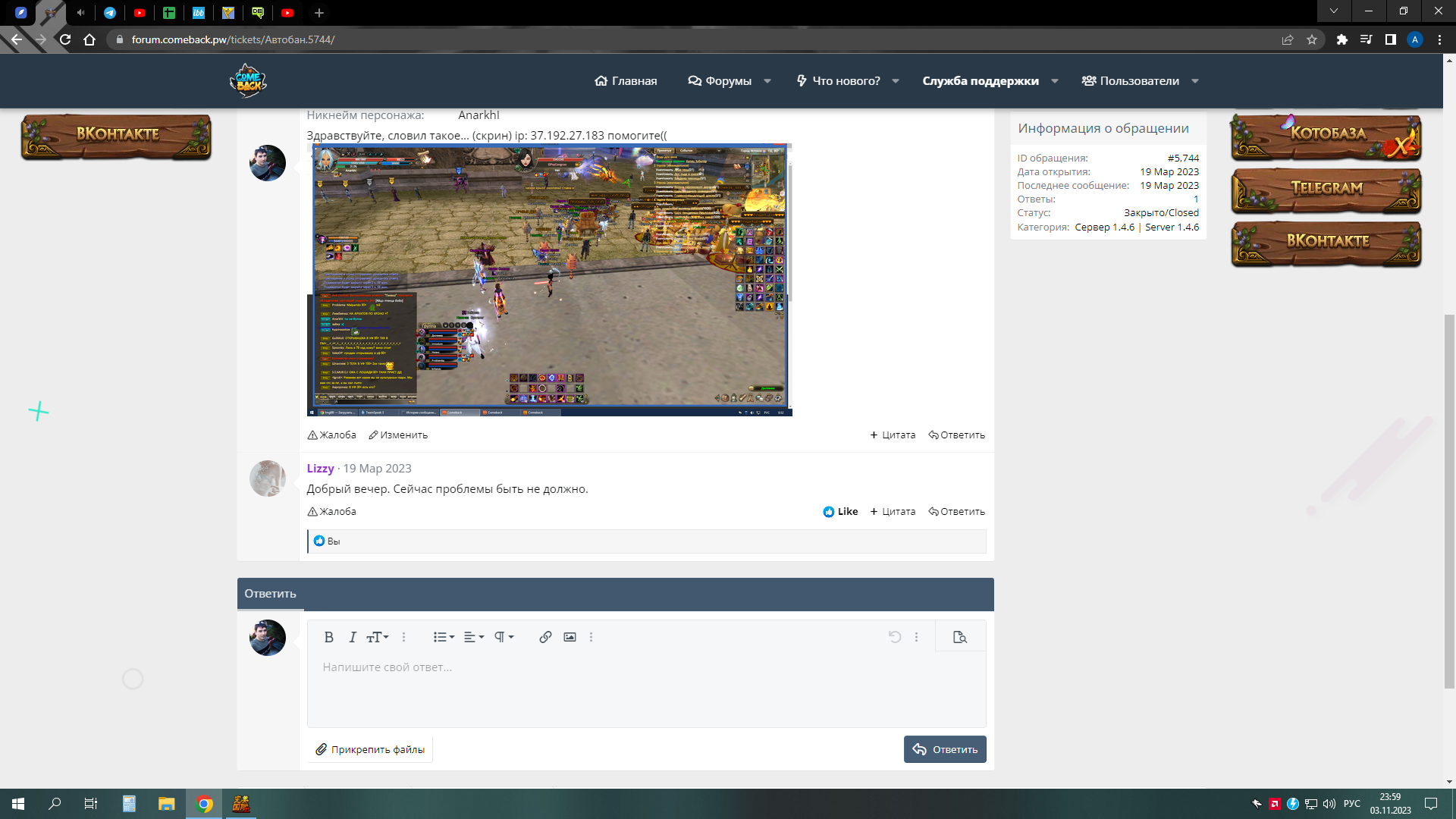Open the paragraph format dropdown

pos(504,637)
